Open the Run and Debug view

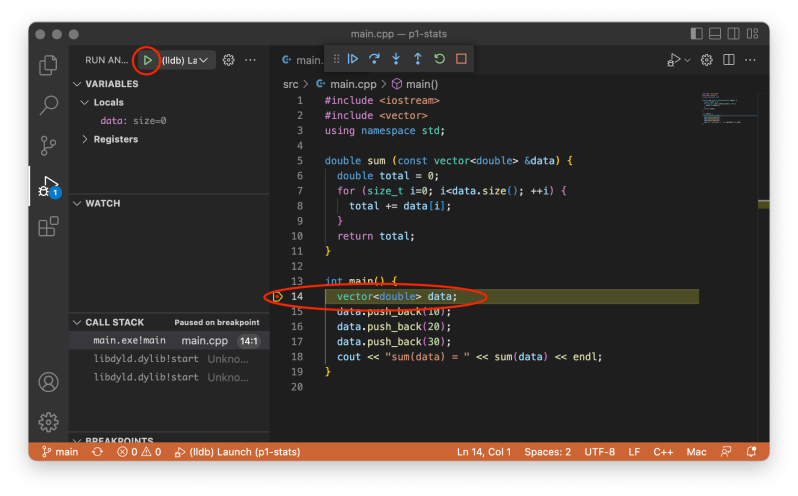tap(48, 187)
